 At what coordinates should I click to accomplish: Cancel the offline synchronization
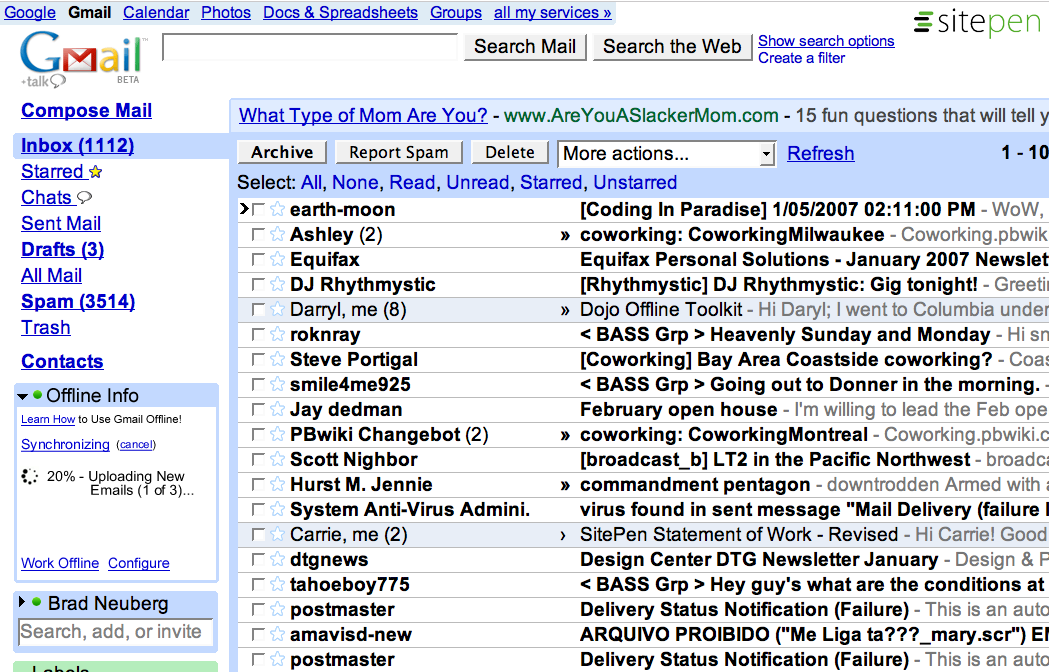coord(136,444)
